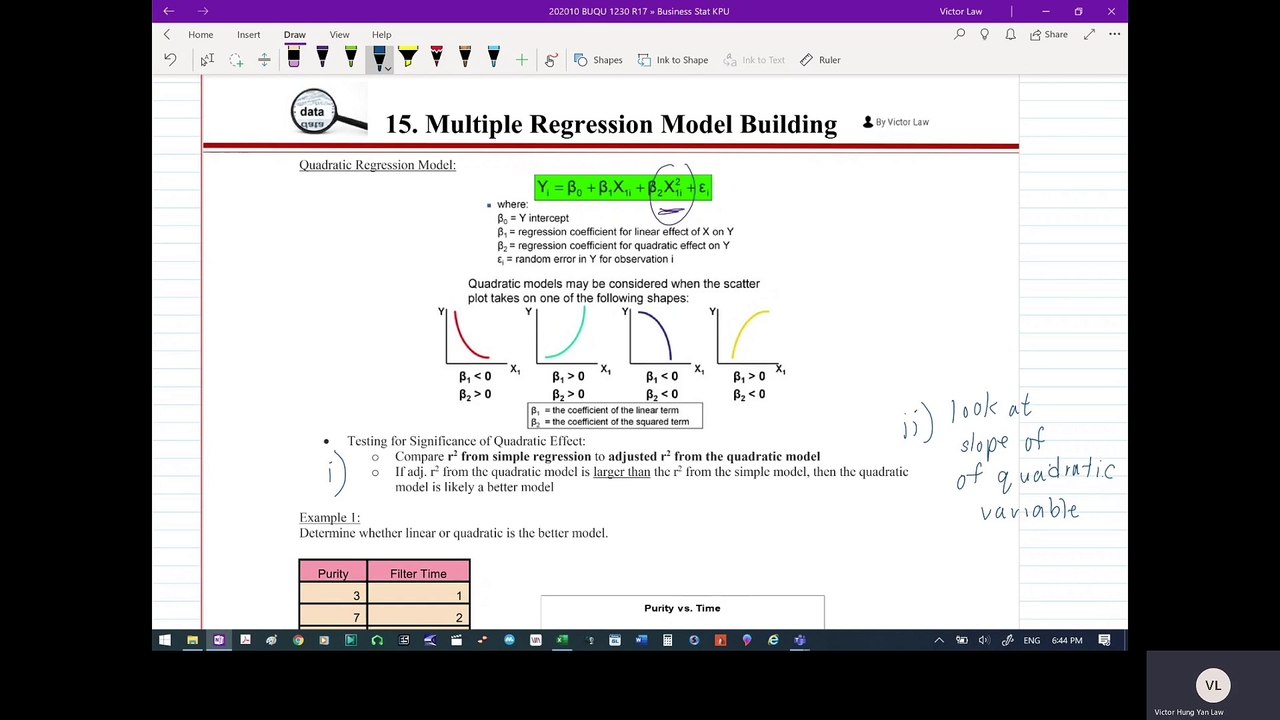The width and height of the screenshot is (1280, 720).
Task: Enter full screen mode with the expand arrows
Action: [x=1089, y=34]
